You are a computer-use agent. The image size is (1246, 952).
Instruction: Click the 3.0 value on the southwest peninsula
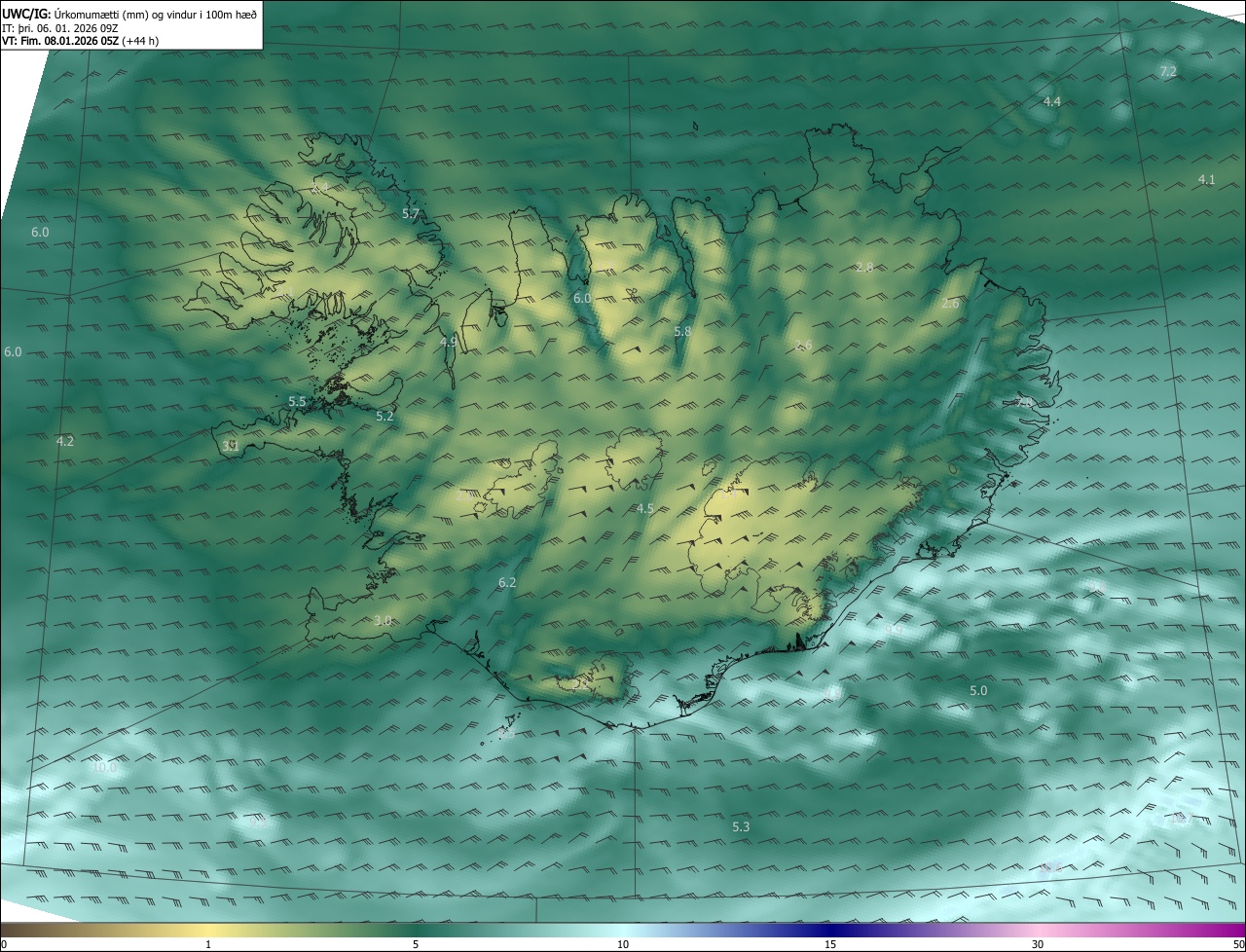tap(383, 621)
